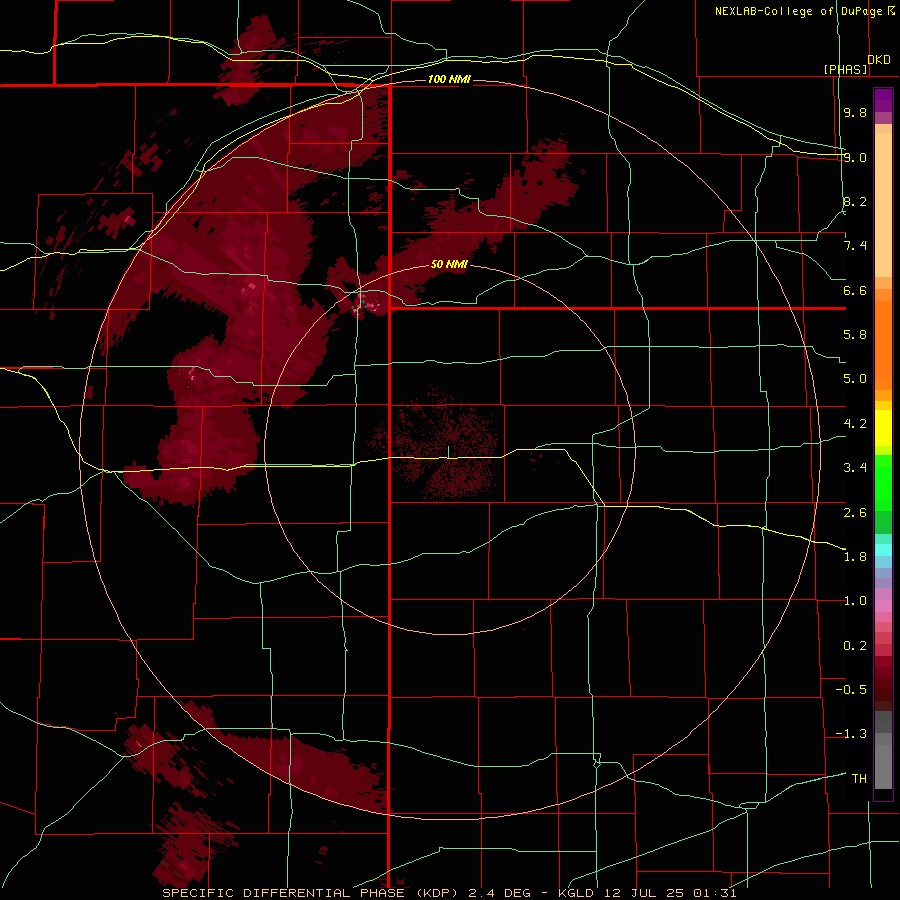900x900 pixels.
Task: Select the 9.8 value on the color scale
Action: [x=855, y=112]
